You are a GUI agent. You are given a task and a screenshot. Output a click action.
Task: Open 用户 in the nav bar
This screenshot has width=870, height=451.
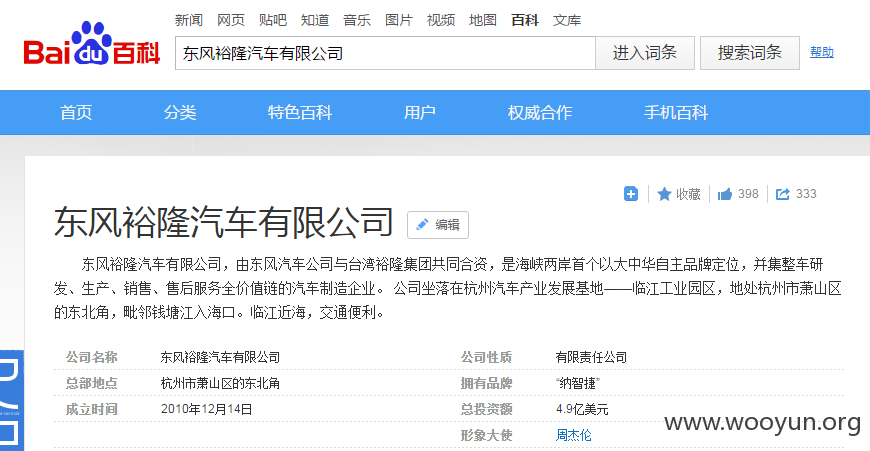pyautogui.click(x=419, y=113)
